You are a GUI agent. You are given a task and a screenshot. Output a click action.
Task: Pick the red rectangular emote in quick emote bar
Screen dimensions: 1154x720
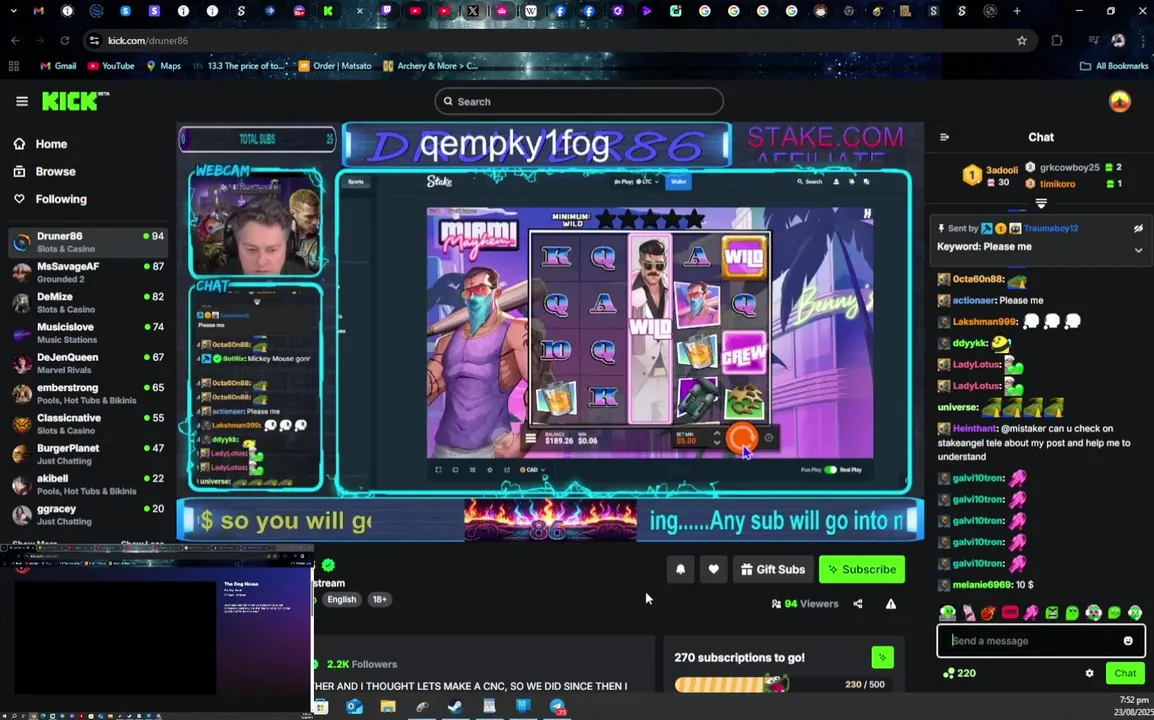tap(1010, 613)
